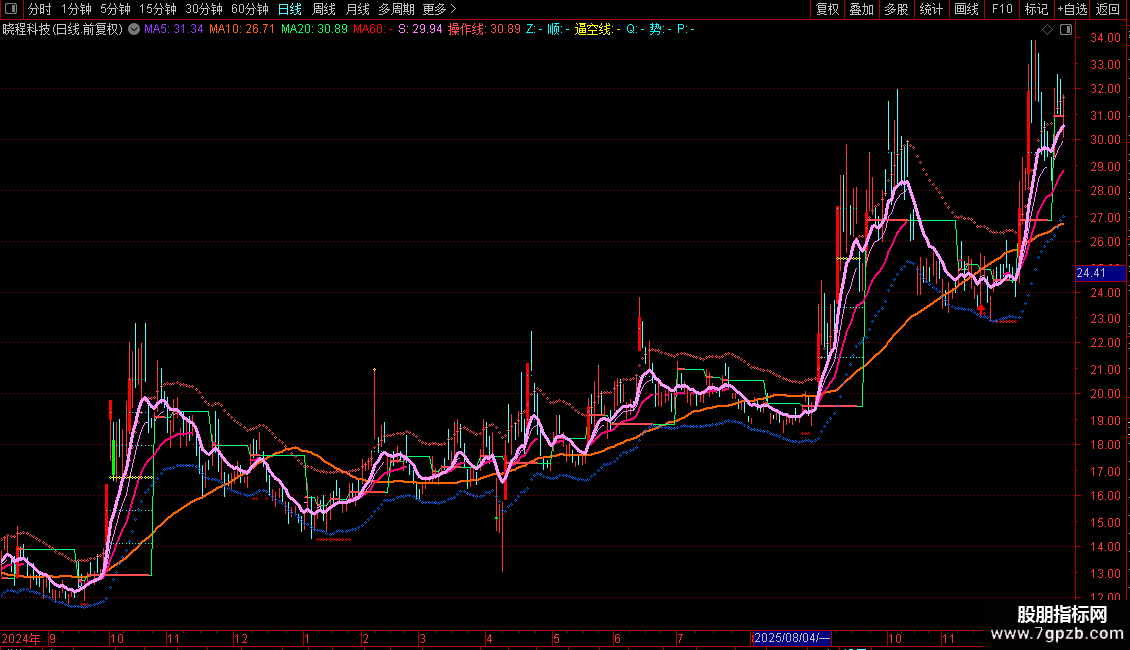Click the diamond icon near price axis

[x=1047, y=30]
